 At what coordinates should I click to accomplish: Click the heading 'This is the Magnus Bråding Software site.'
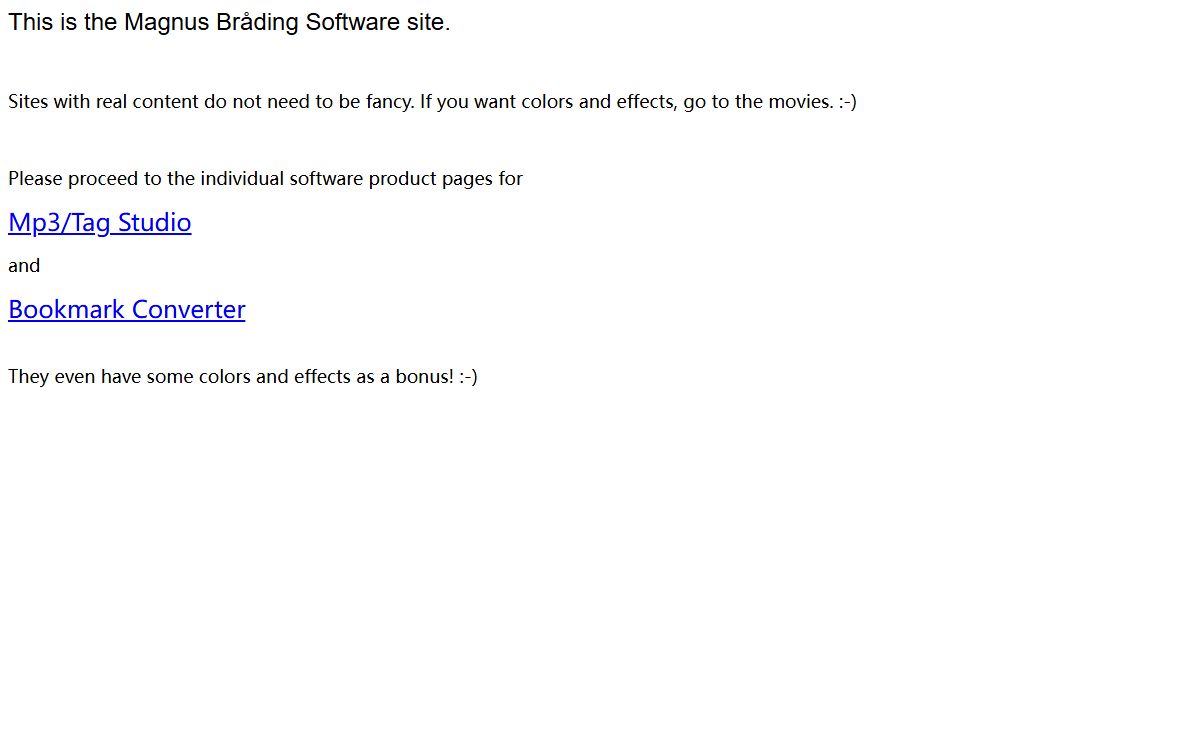click(229, 22)
